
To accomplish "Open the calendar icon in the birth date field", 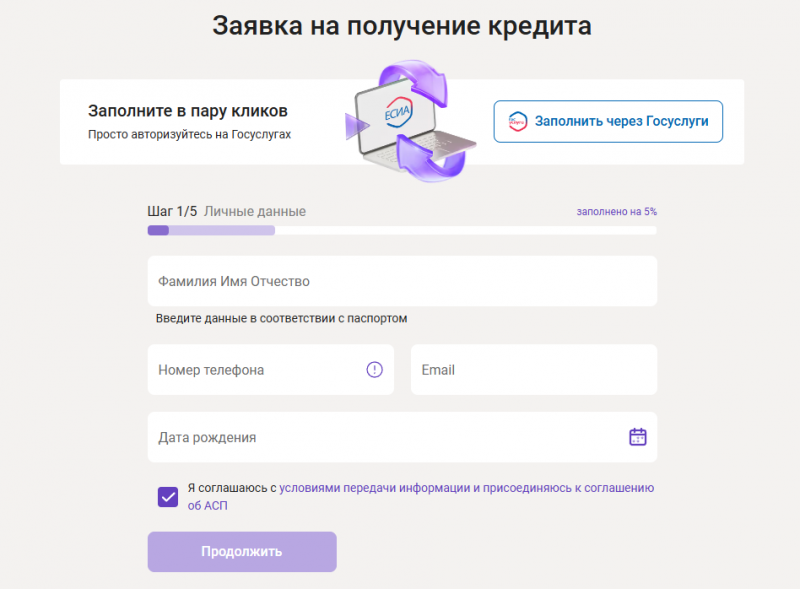I will (639, 437).
